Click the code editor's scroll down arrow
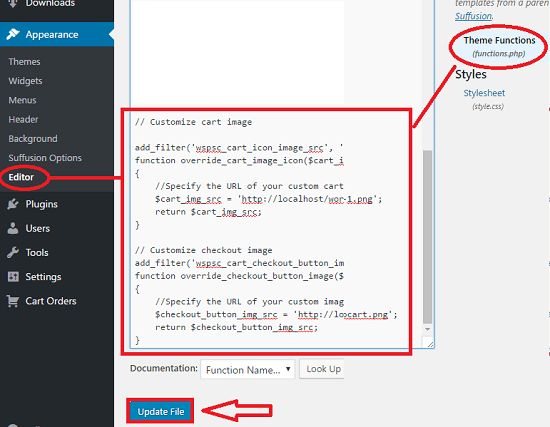Screen dimensions: 550x427 428,329
